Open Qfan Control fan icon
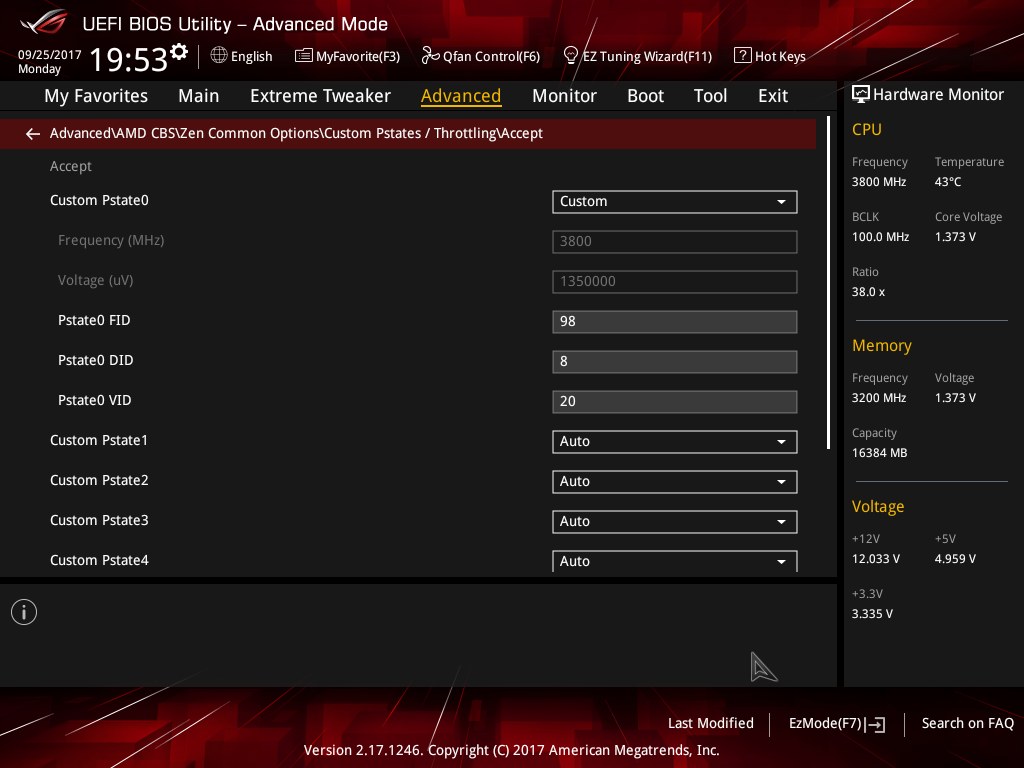The width and height of the screenshot is (1024, 768). [x=430, y=56]
